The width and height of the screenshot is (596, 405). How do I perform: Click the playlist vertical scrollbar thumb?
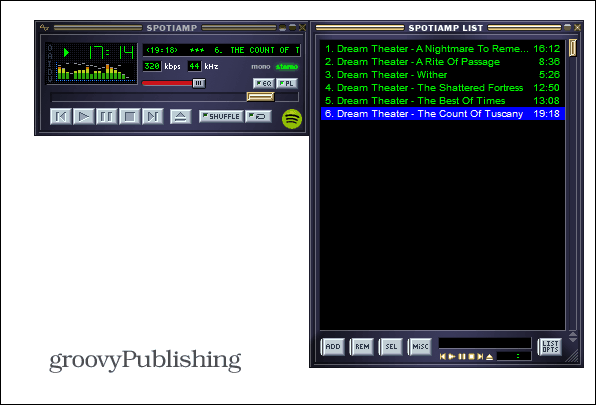[572, 48]
